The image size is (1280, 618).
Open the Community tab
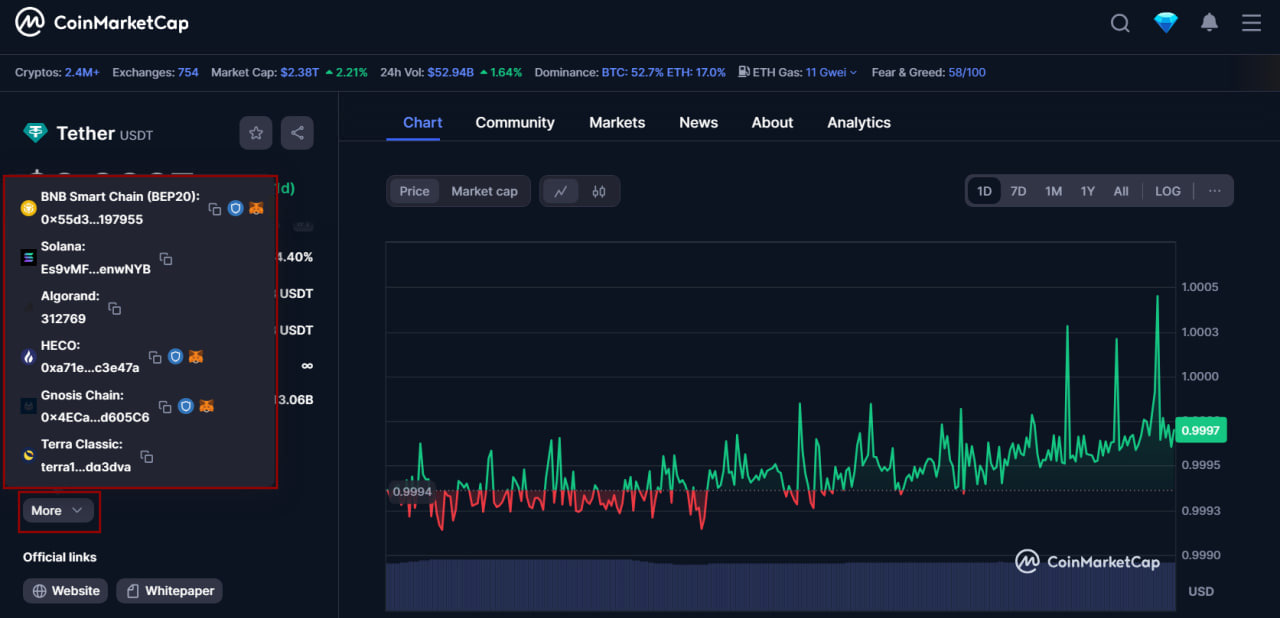[x=515, y=122]
